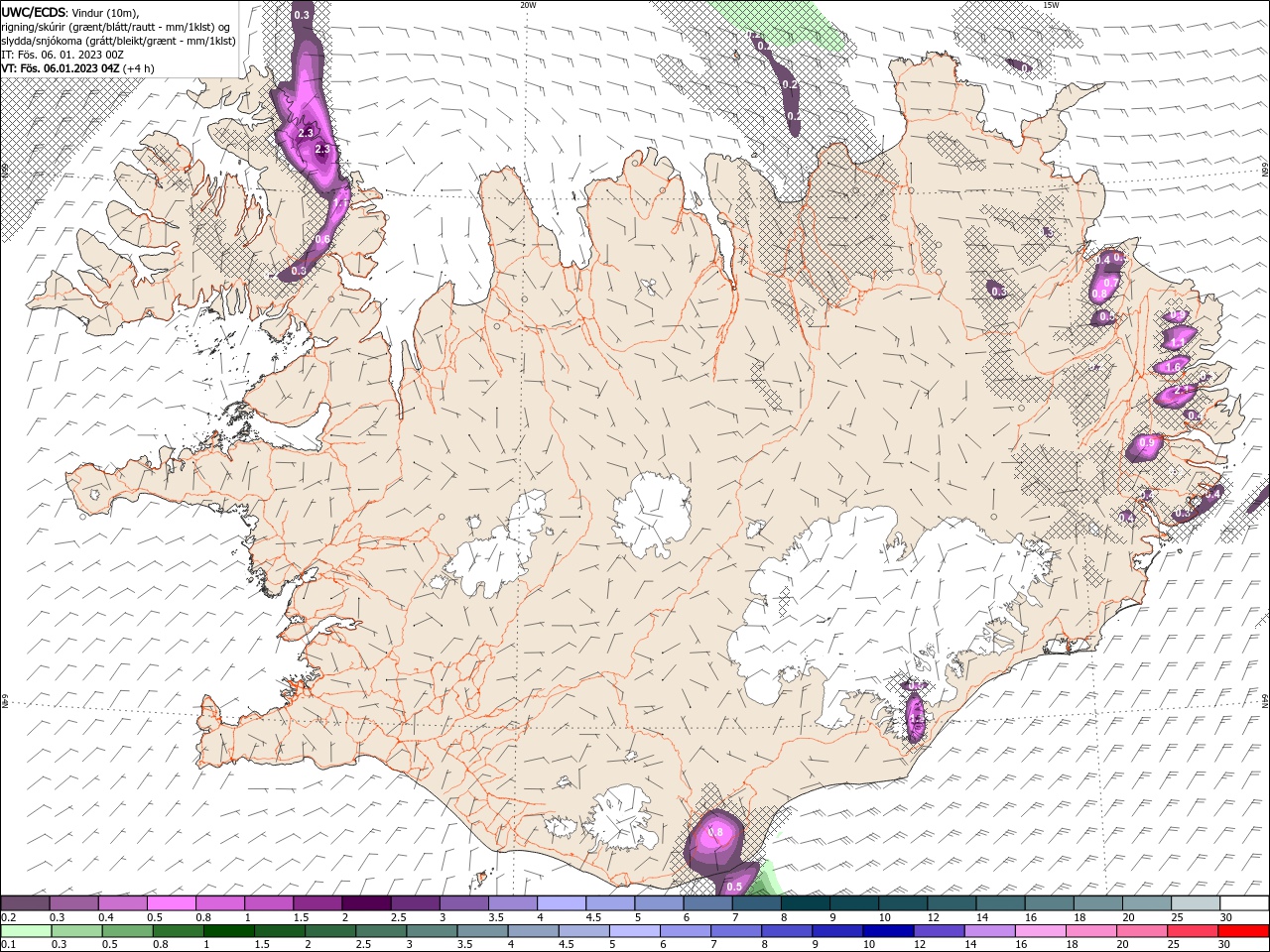
Task: Pick the light pink 16 swatch in the rain scale
Action: (x=1041, y=931)
